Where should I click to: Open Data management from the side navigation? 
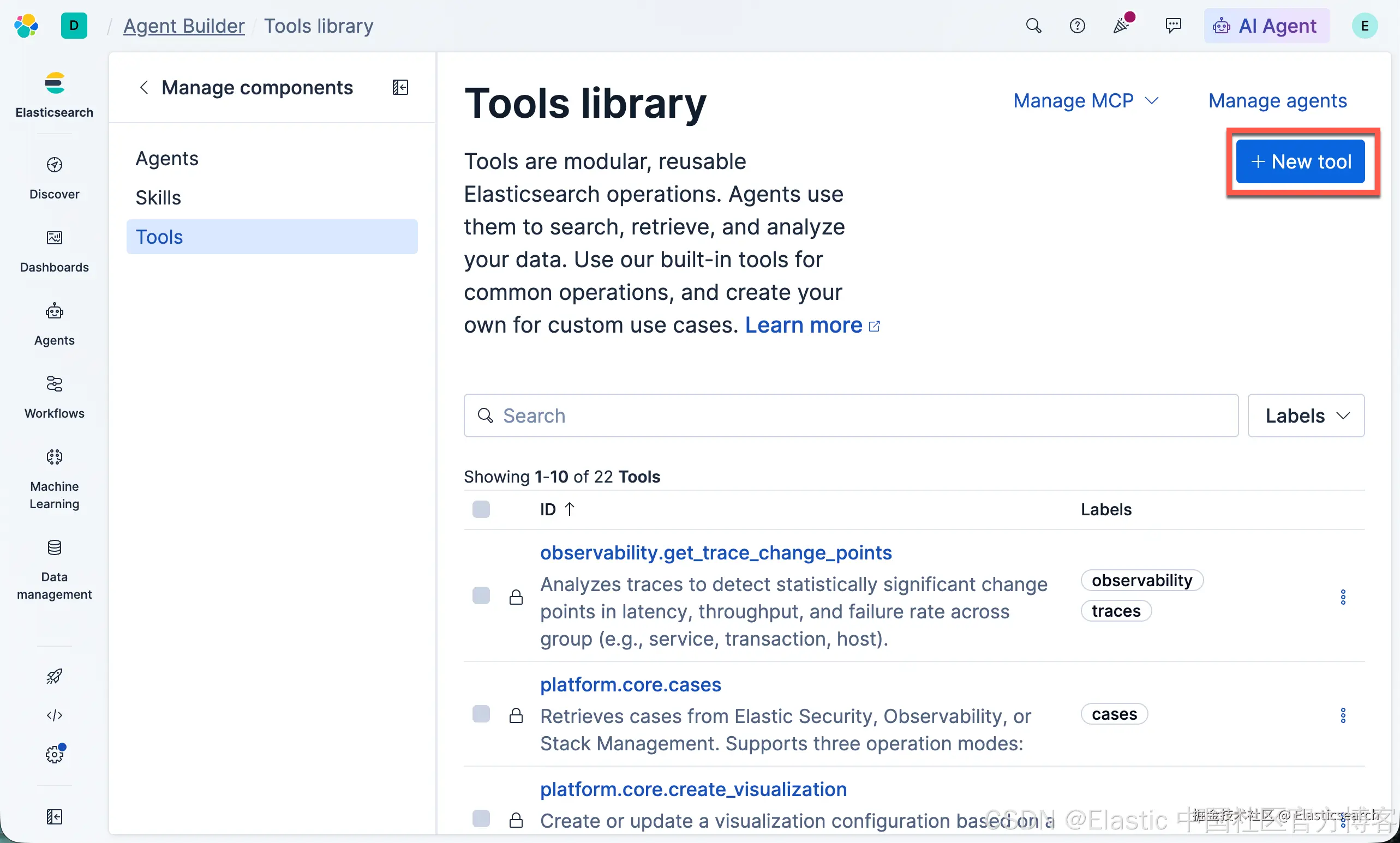pyautogui.click(x=55, y=569)
